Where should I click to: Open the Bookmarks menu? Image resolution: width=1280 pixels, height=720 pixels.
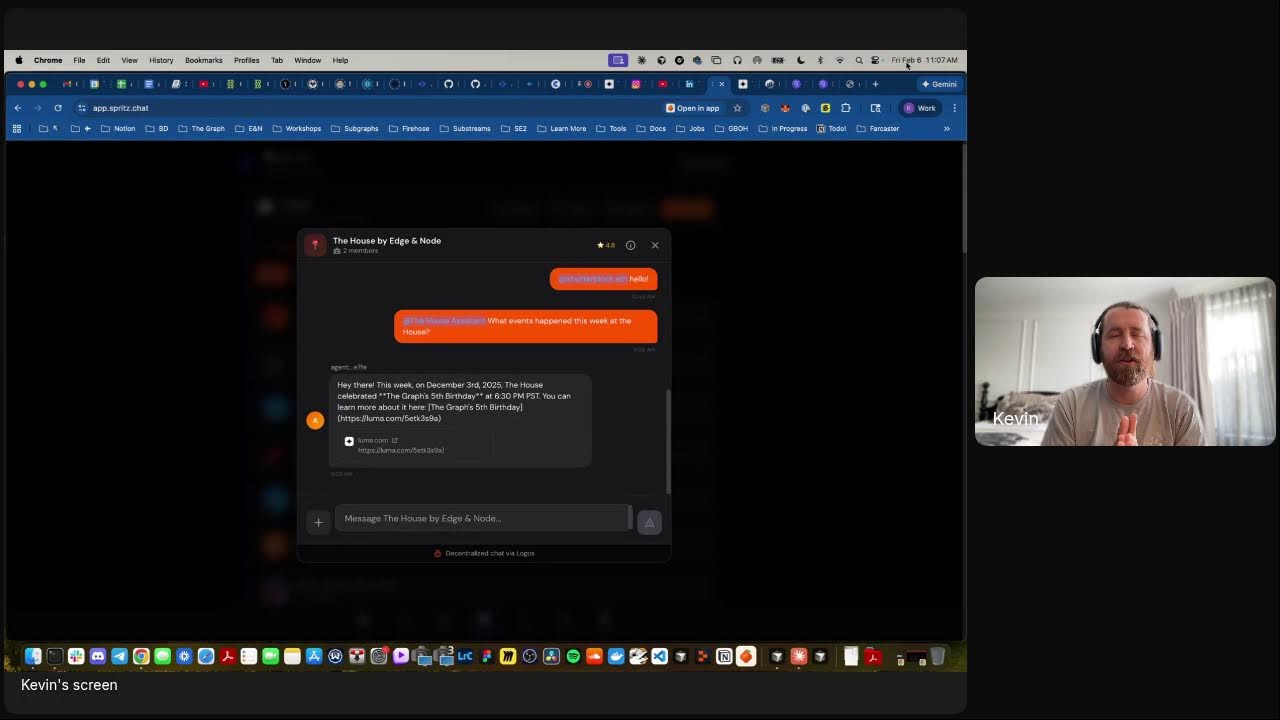203,60
